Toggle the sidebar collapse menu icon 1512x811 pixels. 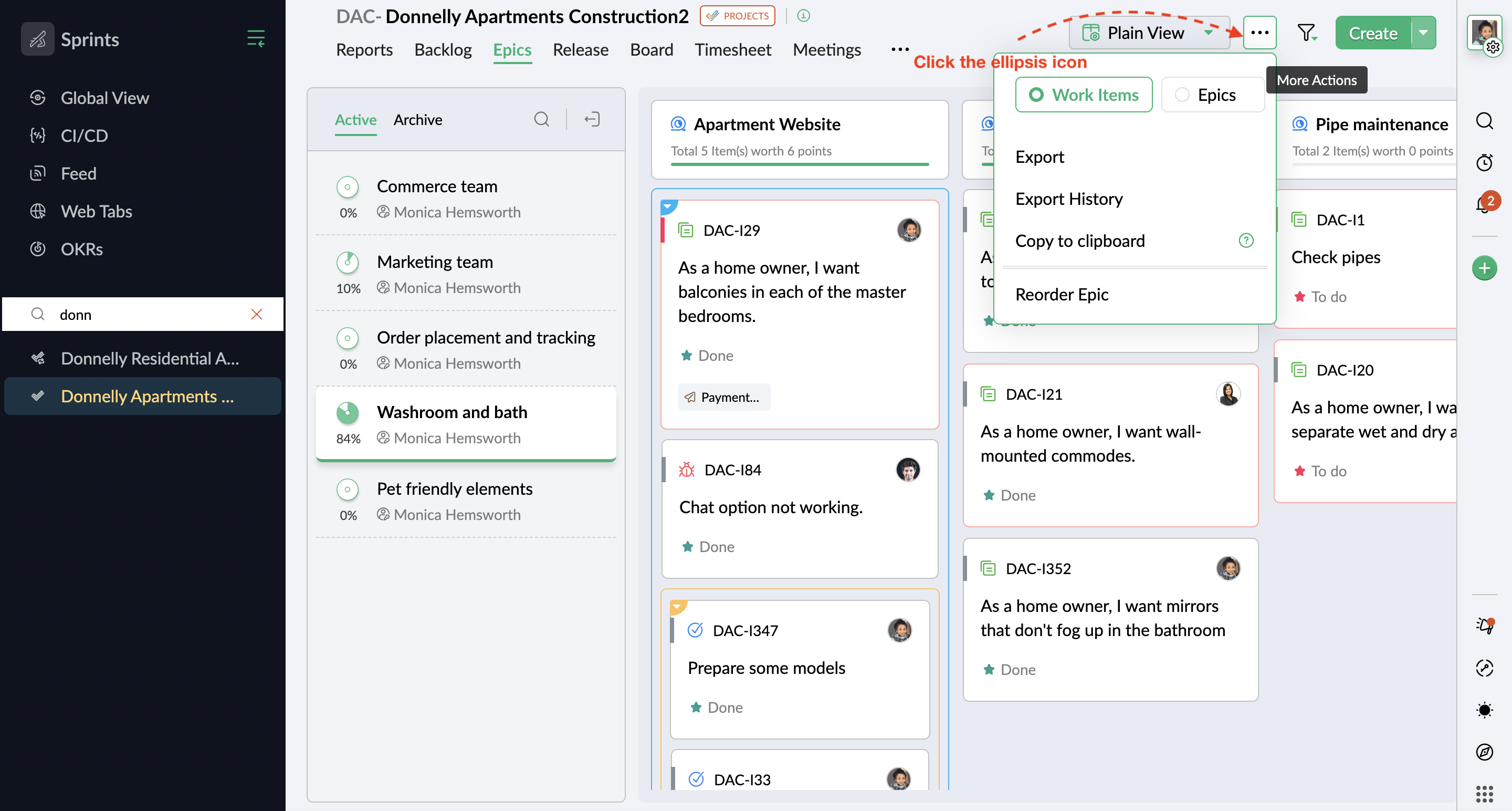coord(256,39)
